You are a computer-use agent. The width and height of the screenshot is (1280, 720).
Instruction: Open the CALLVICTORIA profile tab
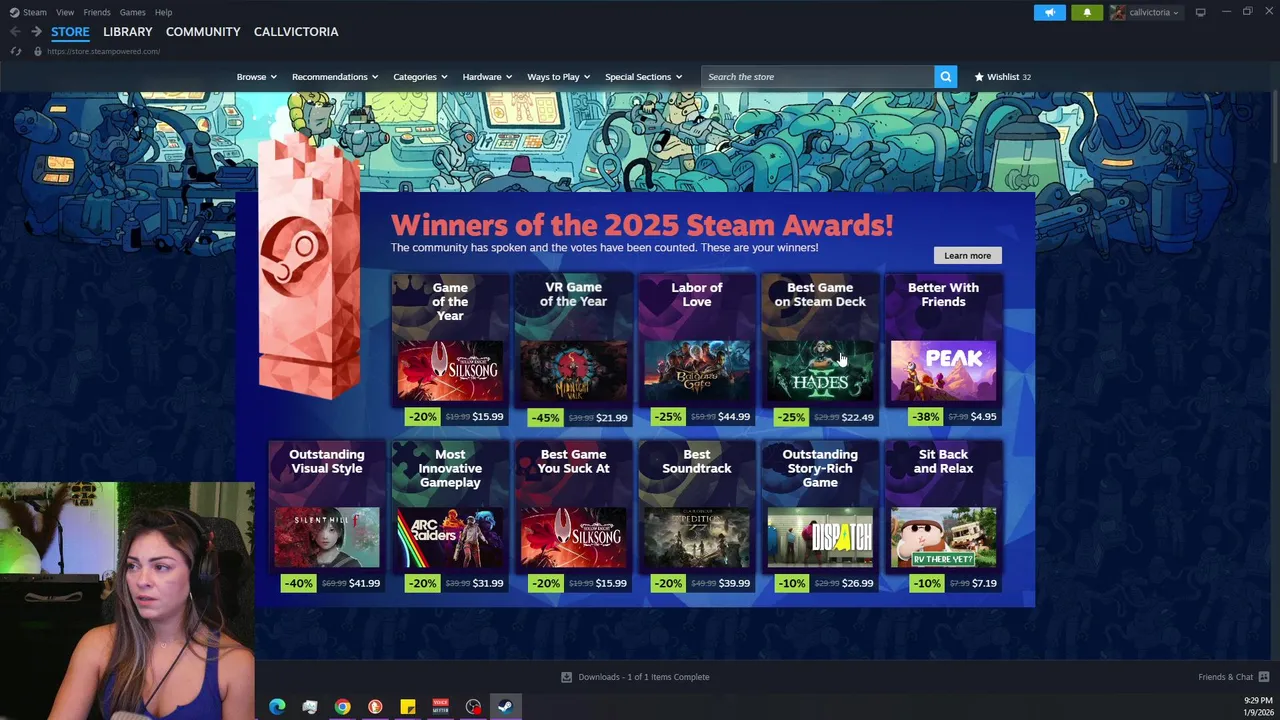click(x=296, y=32)
